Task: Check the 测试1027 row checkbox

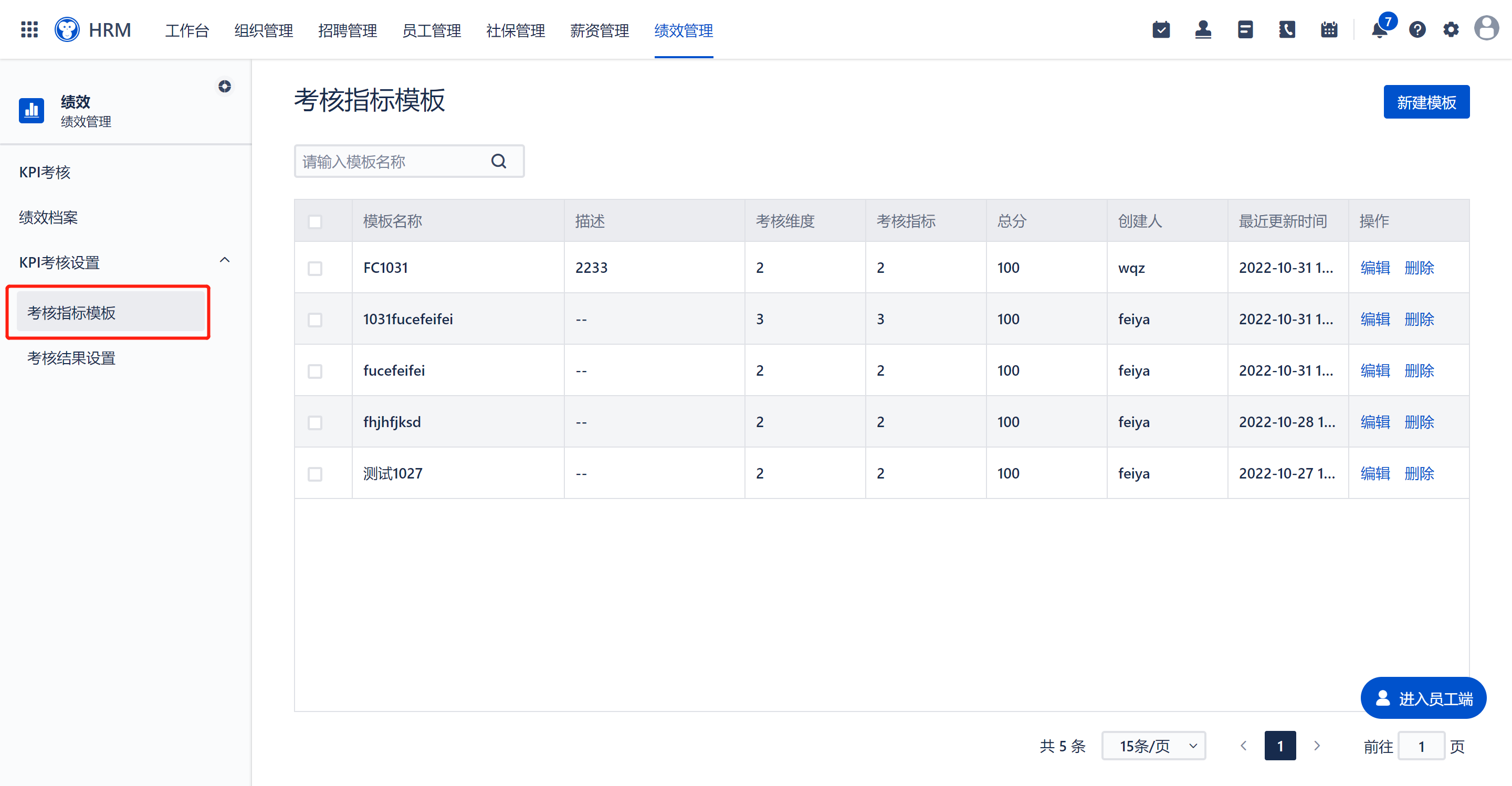Action: point(315,474)
